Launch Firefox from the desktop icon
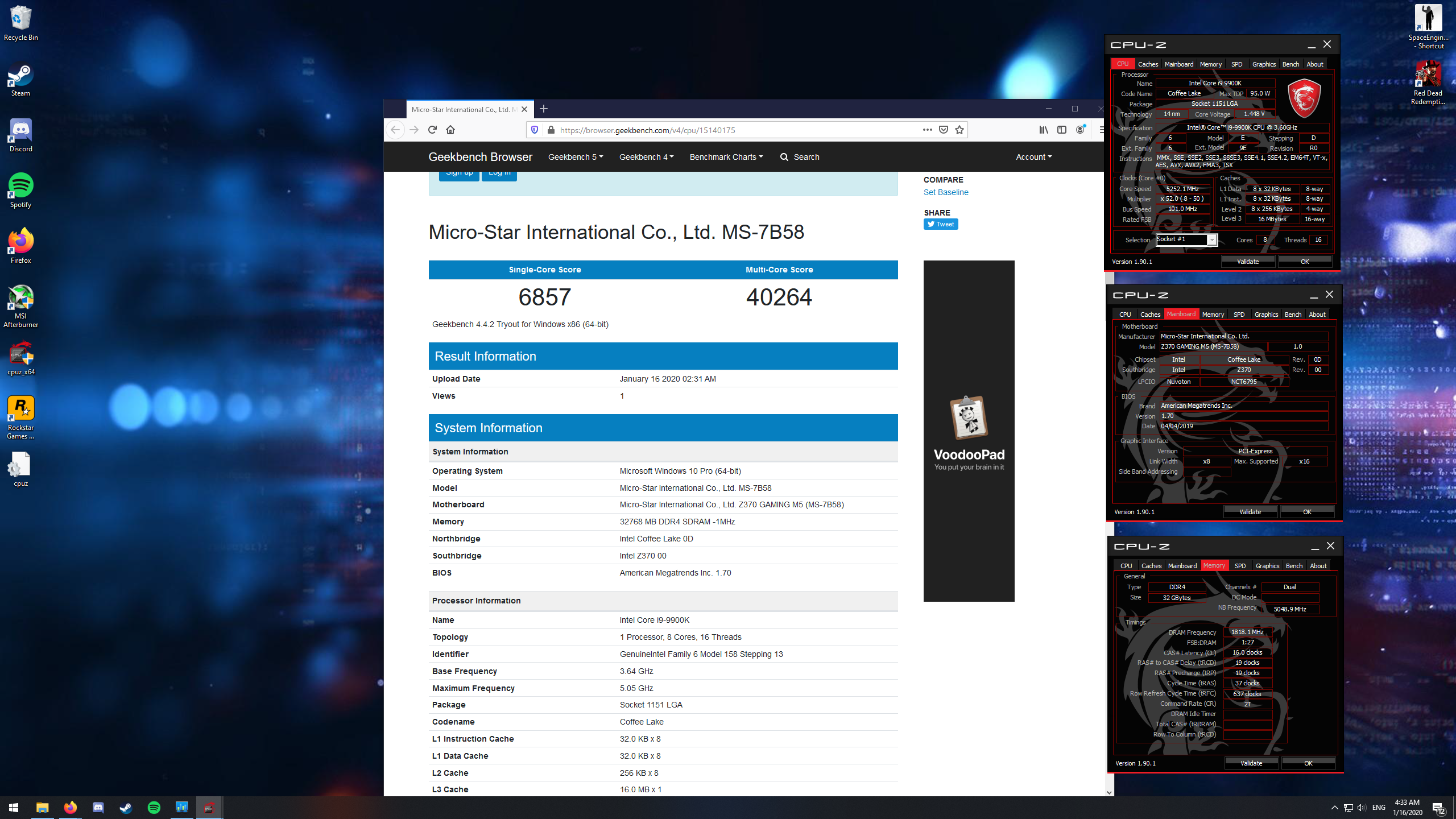Image resolution: width=1456 pixels, height=819 pixels. [x=20, y=246]
